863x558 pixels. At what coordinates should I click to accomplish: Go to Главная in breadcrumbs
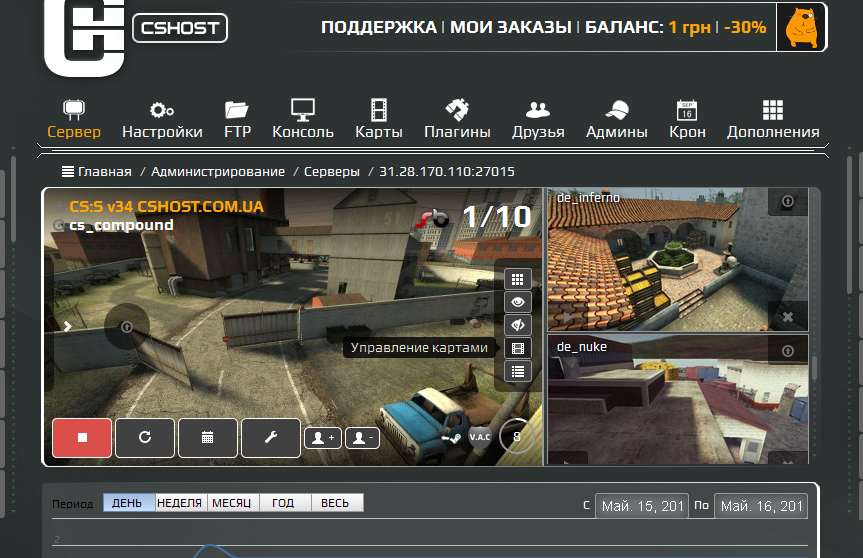pyautogui.click(x=105, y=172)
